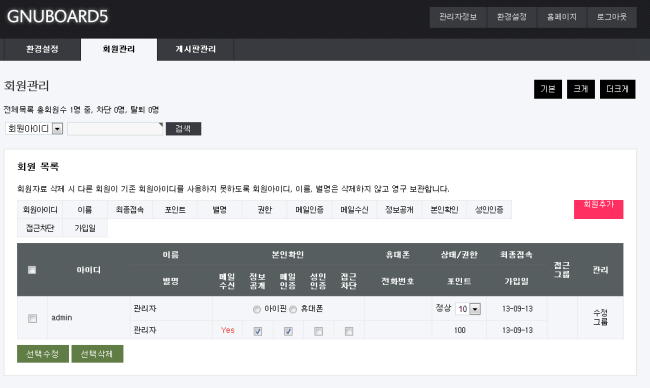Sort list by 별명
This screenshot has width=650, height=388.
coord(220,210)
